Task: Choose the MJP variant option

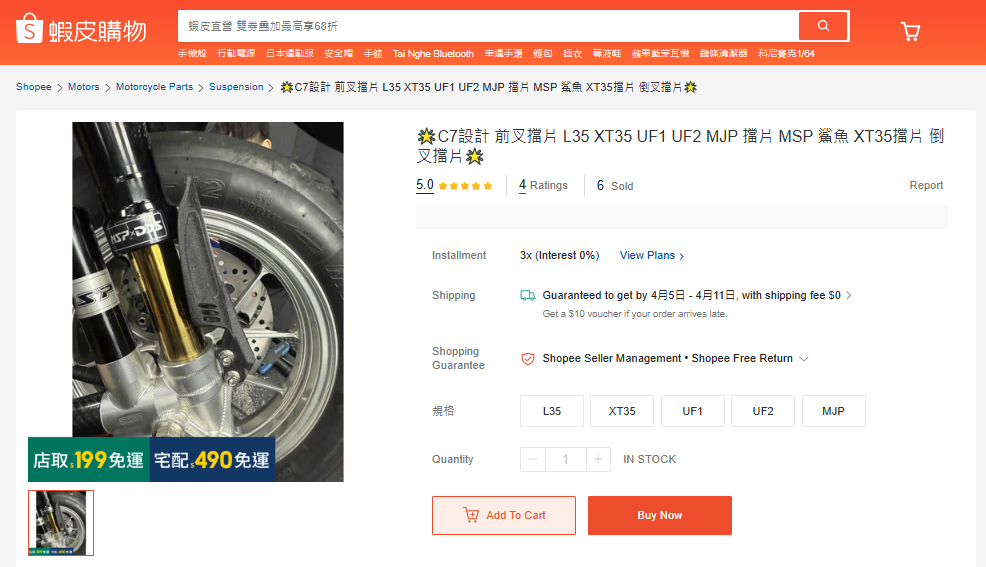Action: click(x=833, y=411)
